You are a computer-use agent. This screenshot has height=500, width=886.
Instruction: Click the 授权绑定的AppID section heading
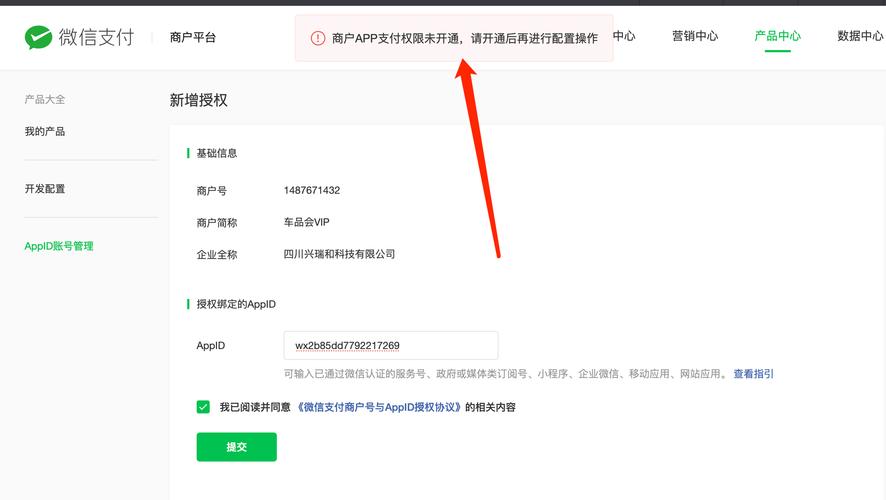(236, 304)
